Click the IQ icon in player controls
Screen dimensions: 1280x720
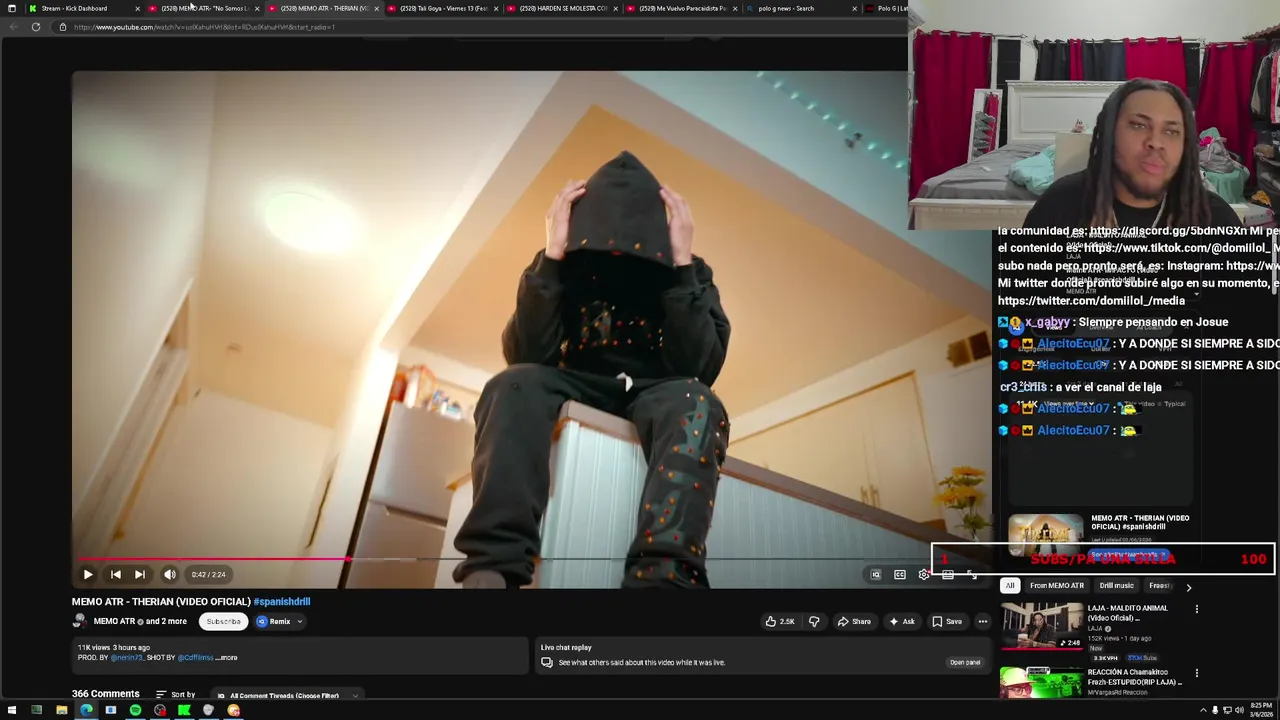point(875,574)
